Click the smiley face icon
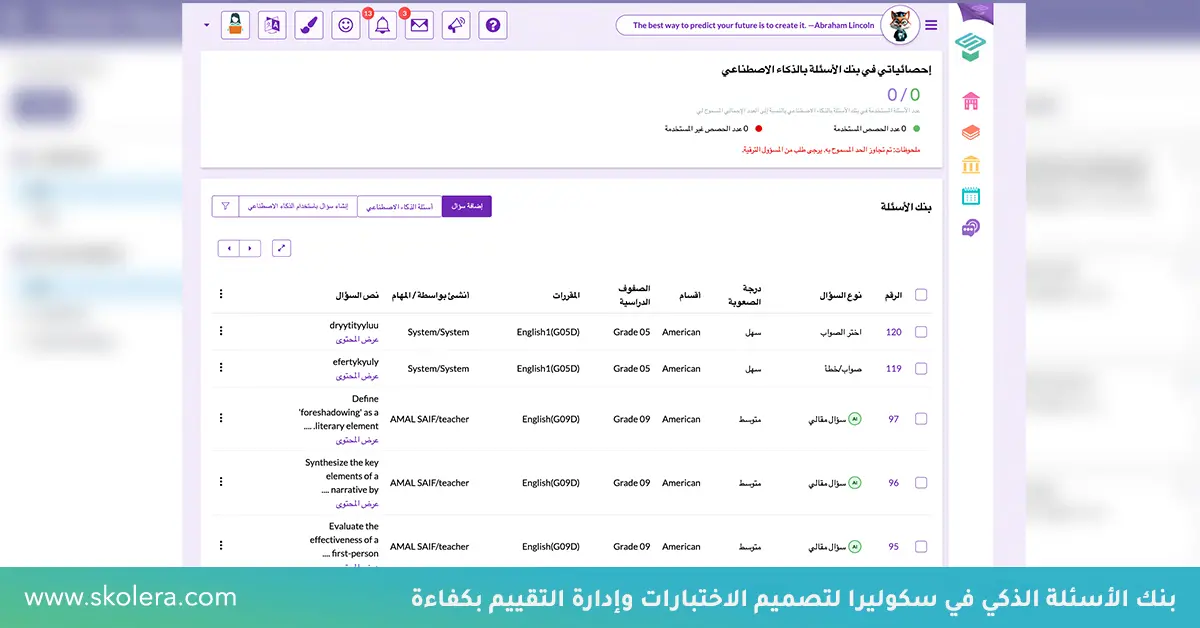The image size is (1200, 628). click(346, 25)
